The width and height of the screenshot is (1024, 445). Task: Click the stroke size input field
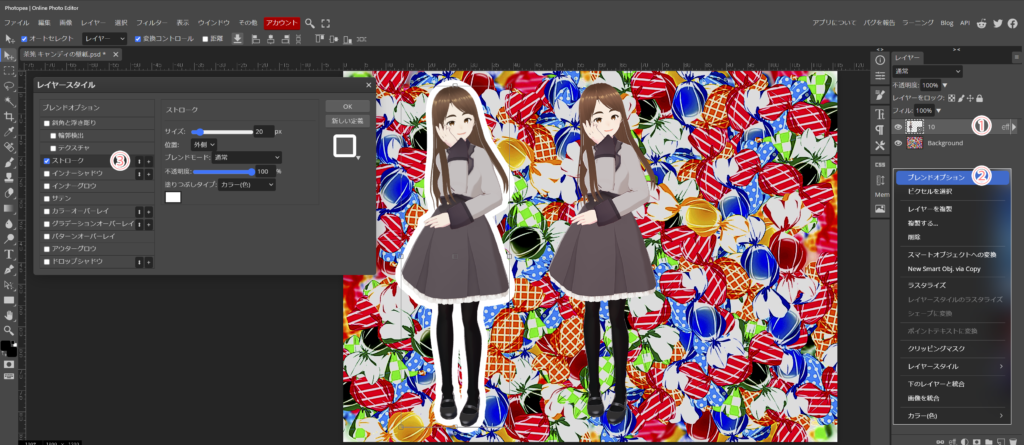(262, 131)
